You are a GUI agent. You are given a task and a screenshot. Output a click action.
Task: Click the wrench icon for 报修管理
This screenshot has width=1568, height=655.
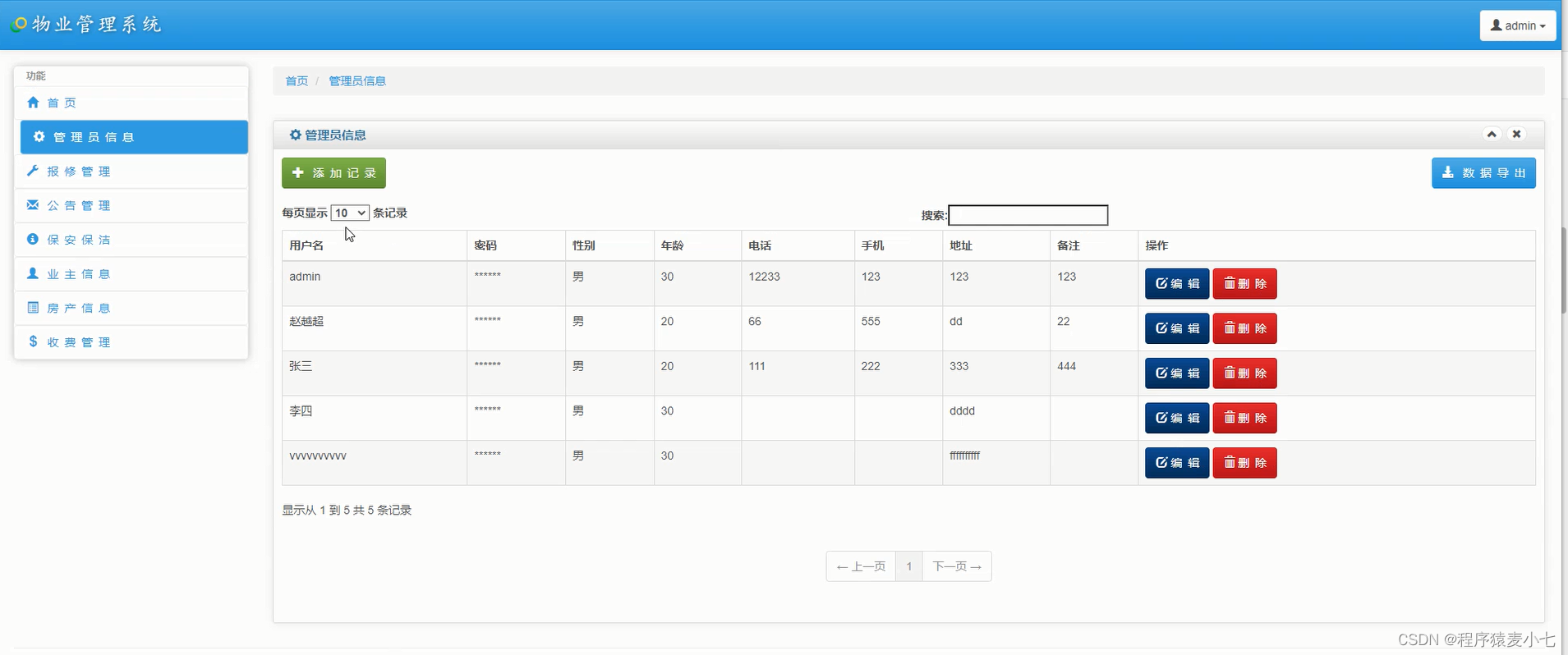click(33, 171)
